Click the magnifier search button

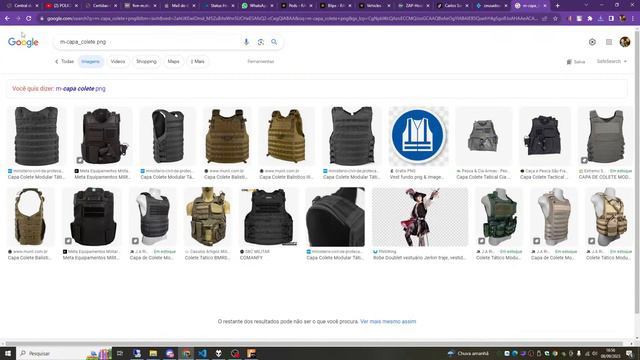pos(274,42)
